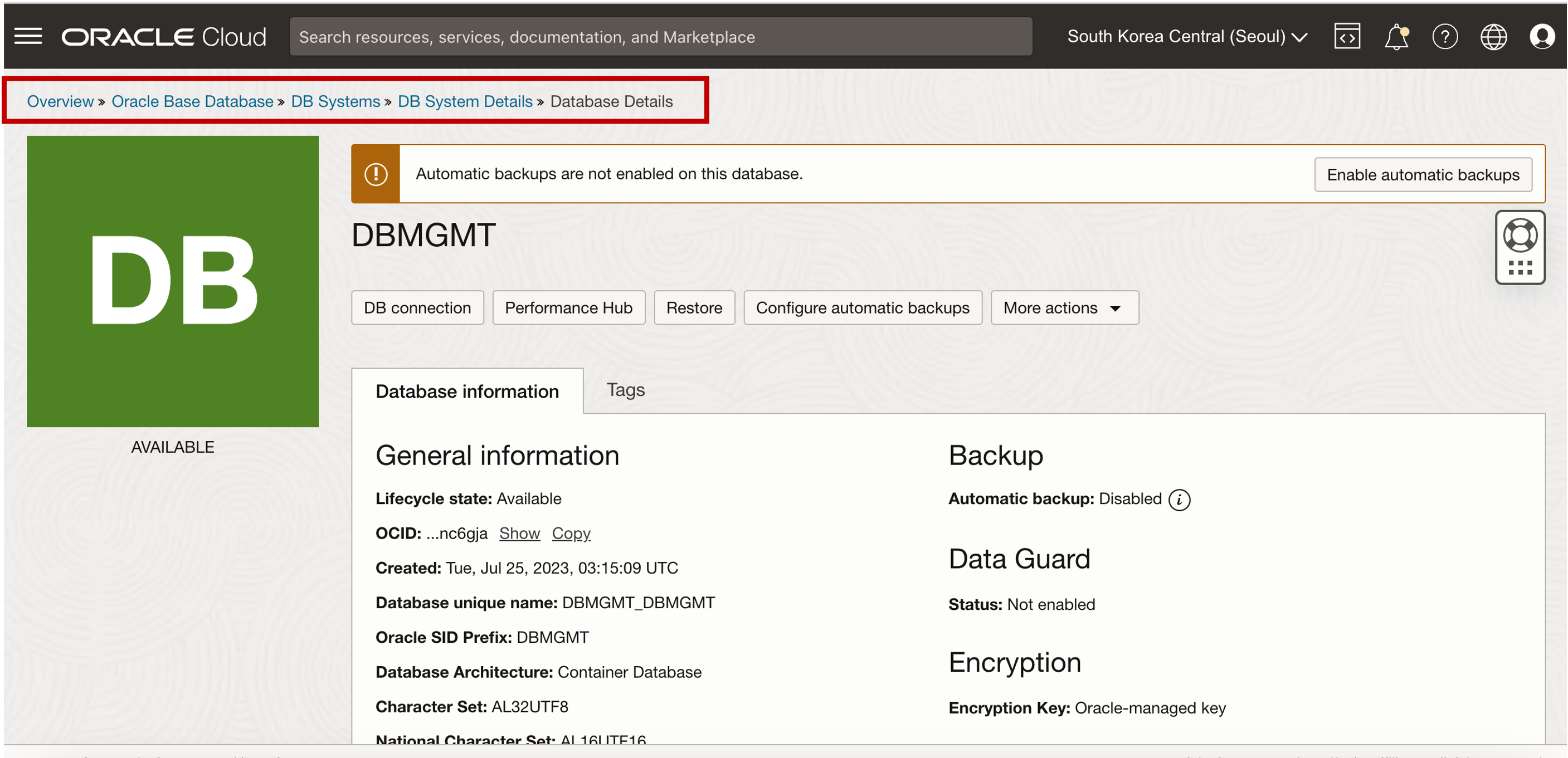
Task: Click the Backup section heading
Action: [x=995, y=456]
